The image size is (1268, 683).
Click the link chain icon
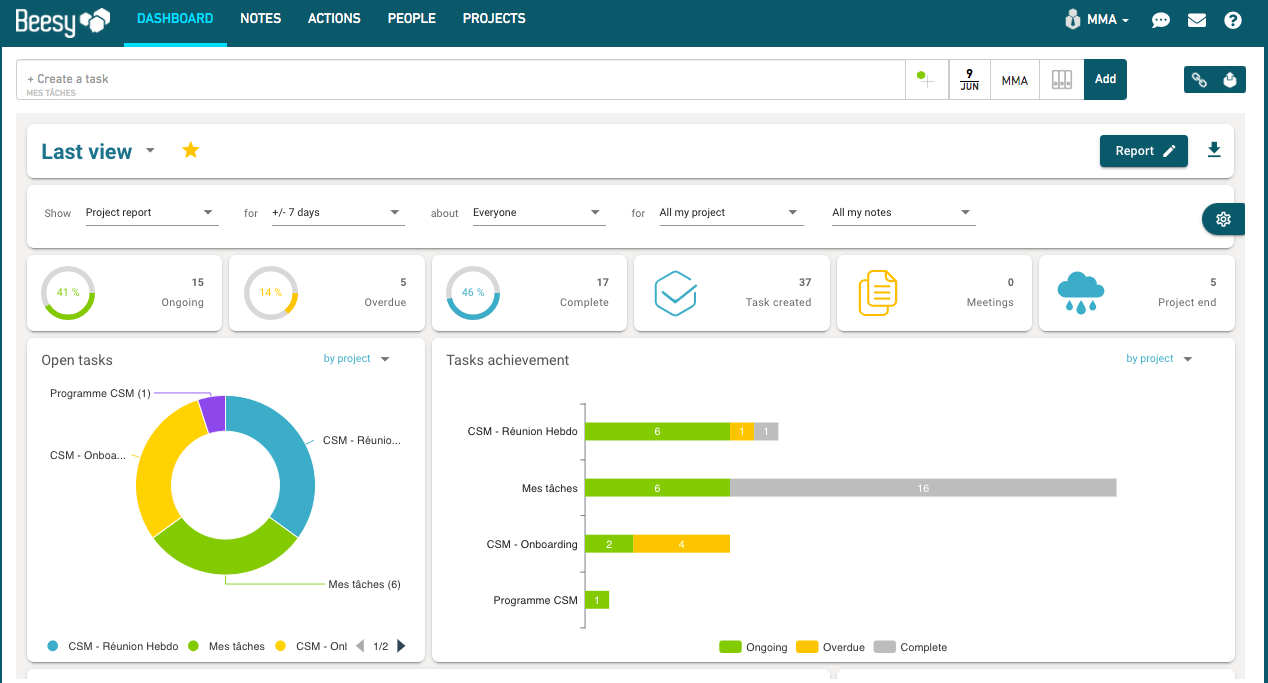(1199, 80)
